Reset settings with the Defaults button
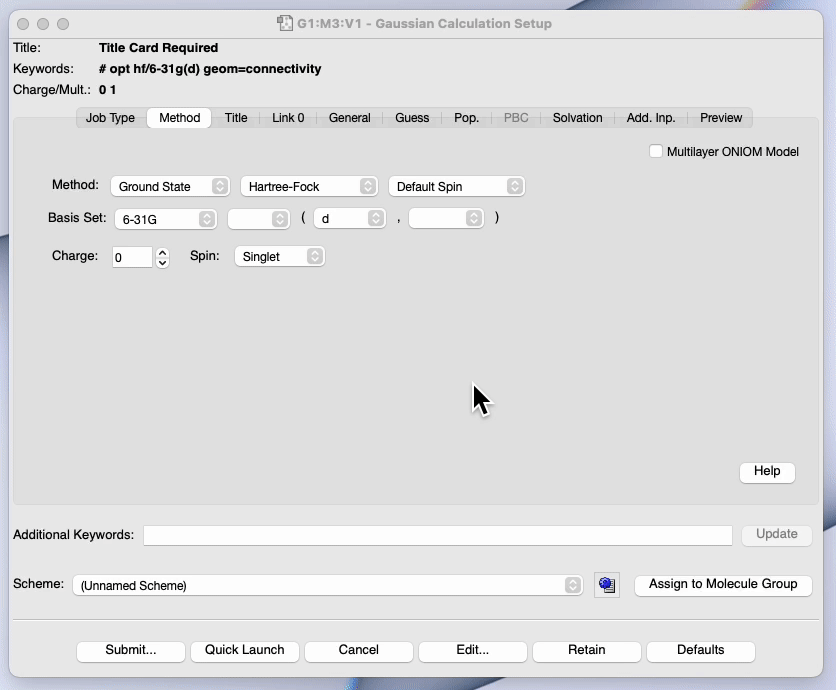This screenshot has height=690, width=836. click(701, 651)
